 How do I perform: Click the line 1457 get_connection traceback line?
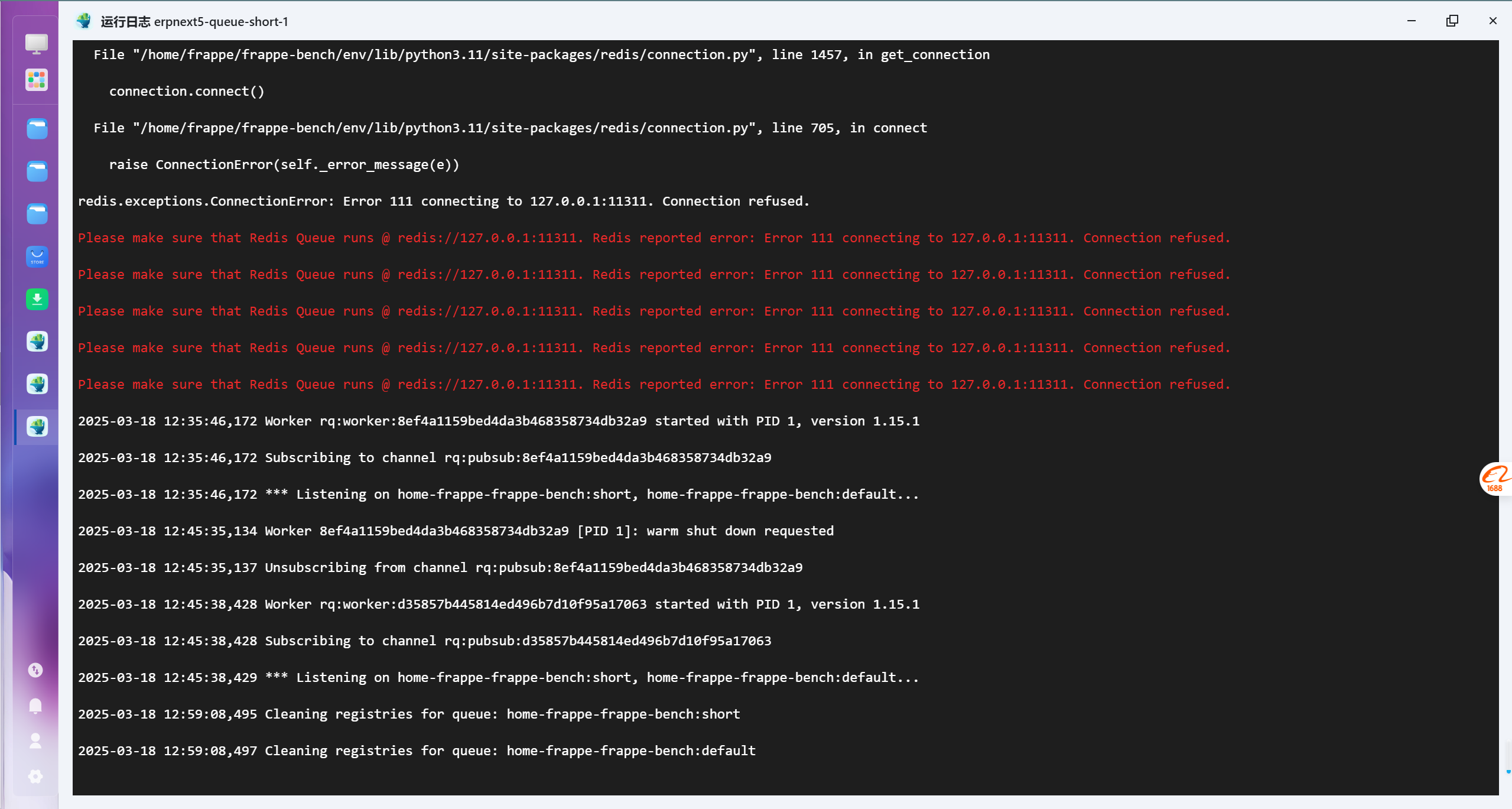(541, 54)
